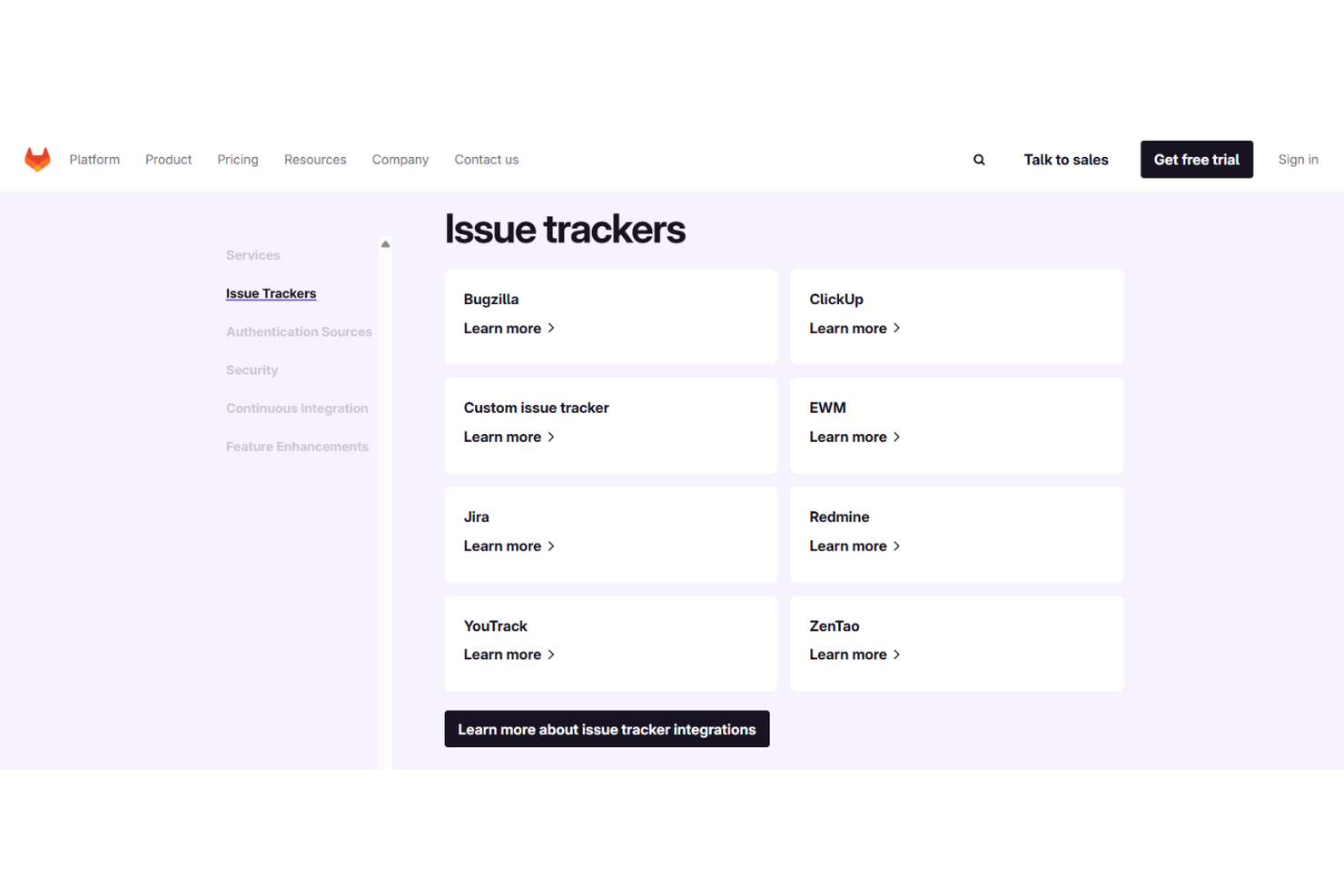Select Talk to sales

pyautogui.click(x=1065, y=159)
